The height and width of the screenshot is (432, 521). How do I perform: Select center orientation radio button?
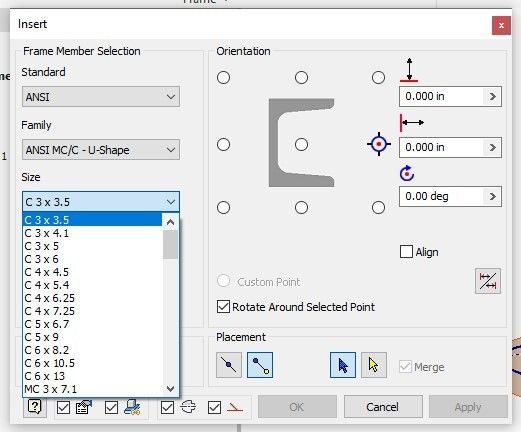click(301, 145)
